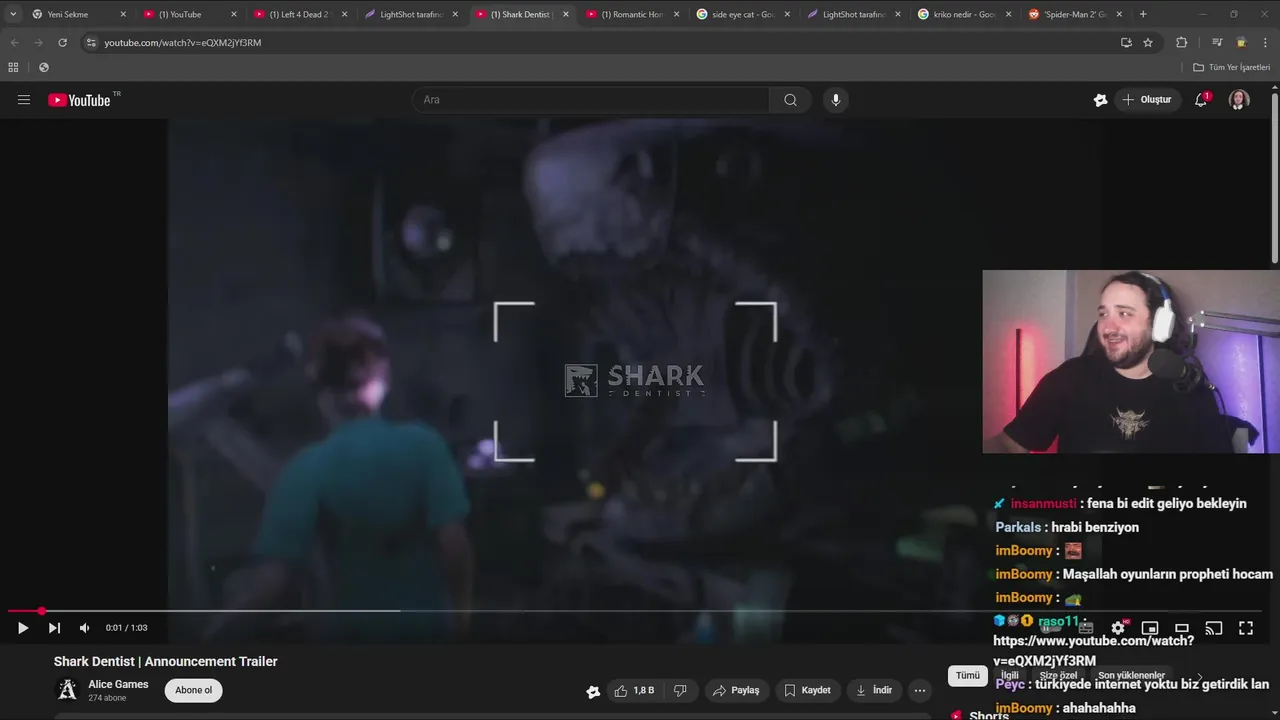Dislike the Shark Dentist video
The image size is (1280, 720).
(680, 690)
